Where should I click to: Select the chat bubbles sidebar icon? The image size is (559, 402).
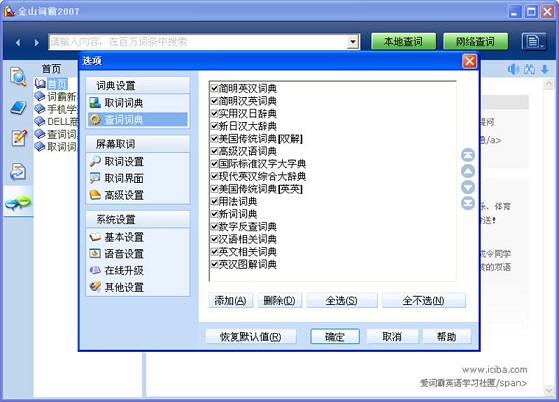coord(18,203)
